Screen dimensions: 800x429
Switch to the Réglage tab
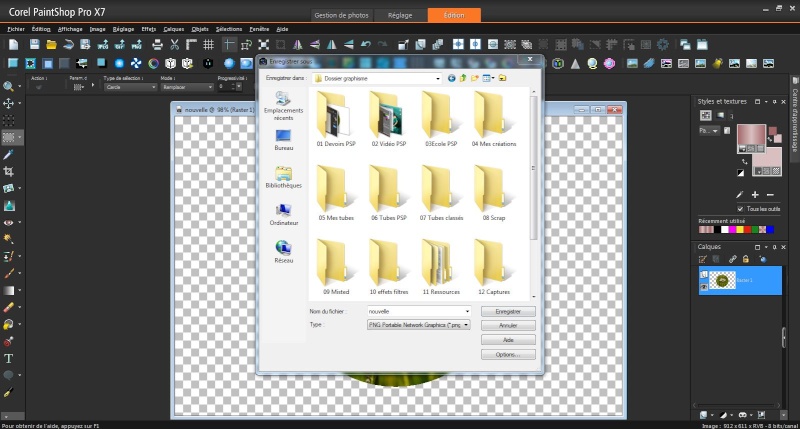(x=400, y=15)
